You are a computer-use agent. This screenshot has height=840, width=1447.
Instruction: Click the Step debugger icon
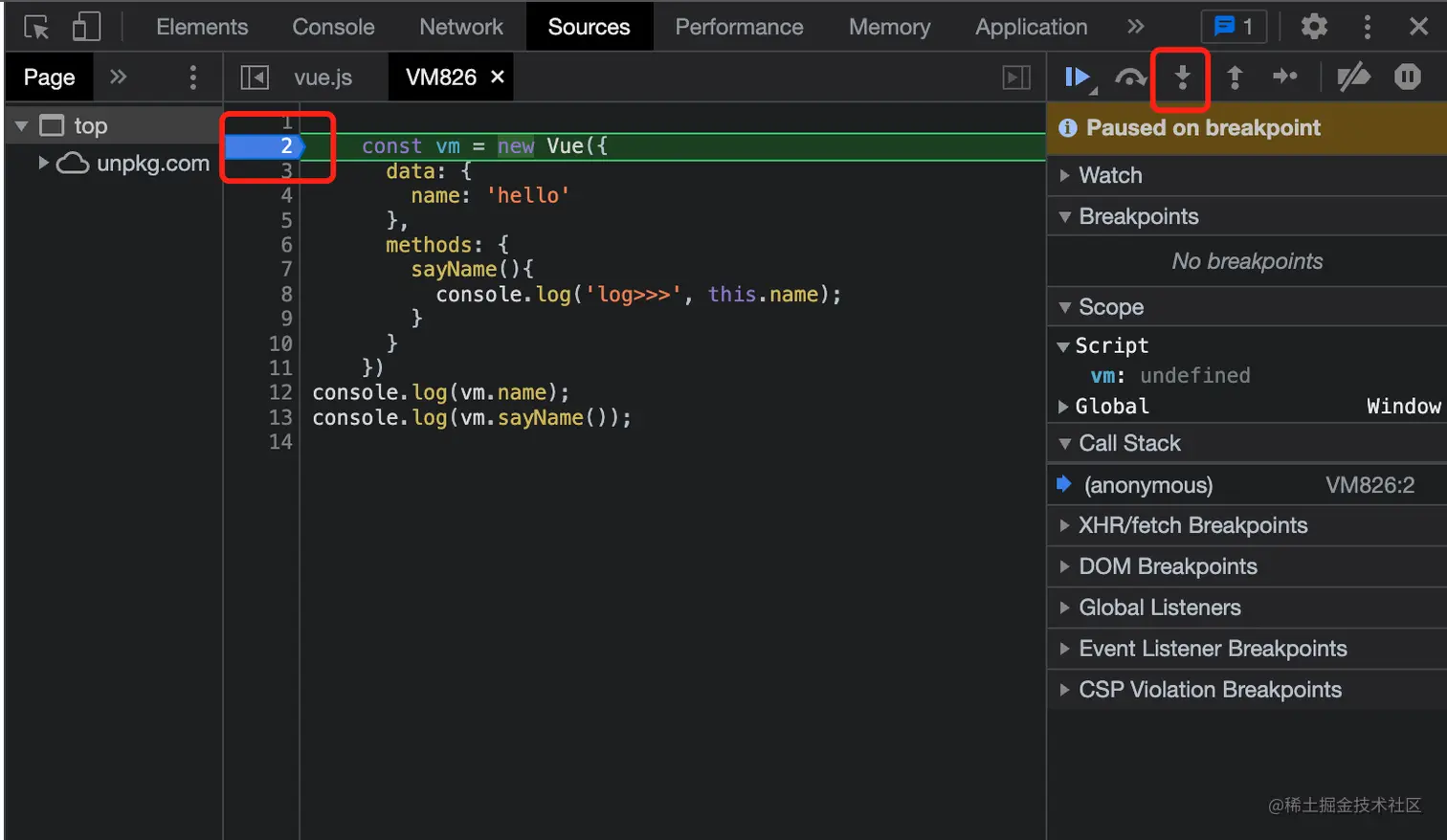tap(1285, 77)
